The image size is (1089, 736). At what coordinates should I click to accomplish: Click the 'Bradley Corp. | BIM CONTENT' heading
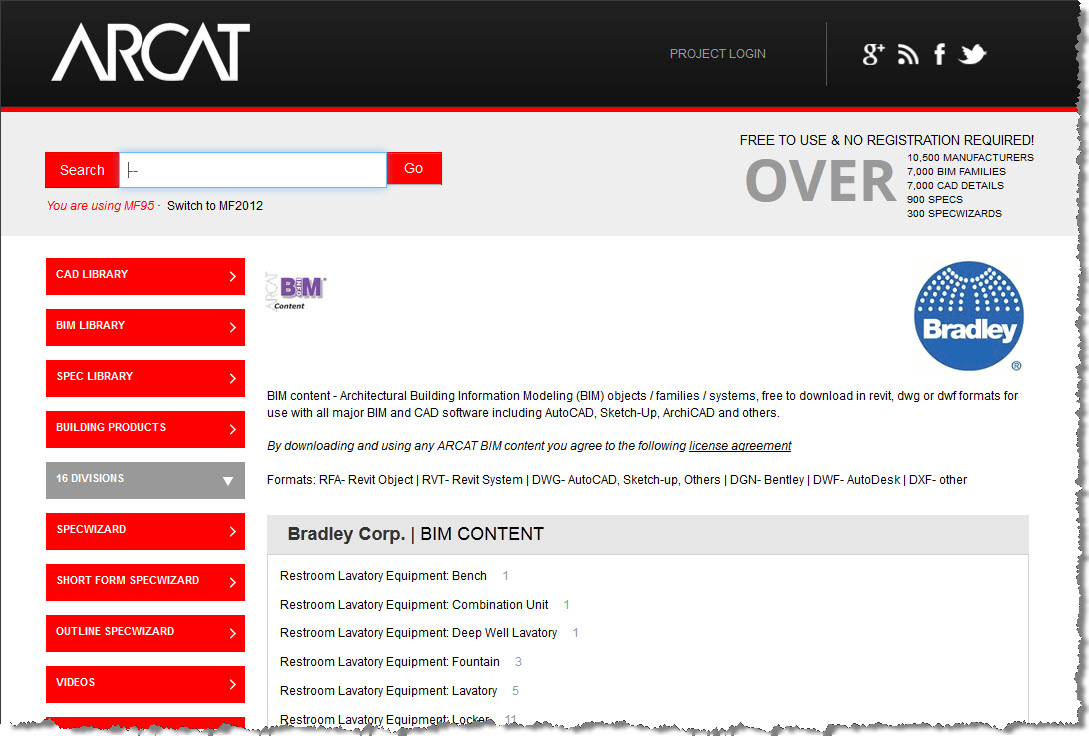[x=415, y=534]
